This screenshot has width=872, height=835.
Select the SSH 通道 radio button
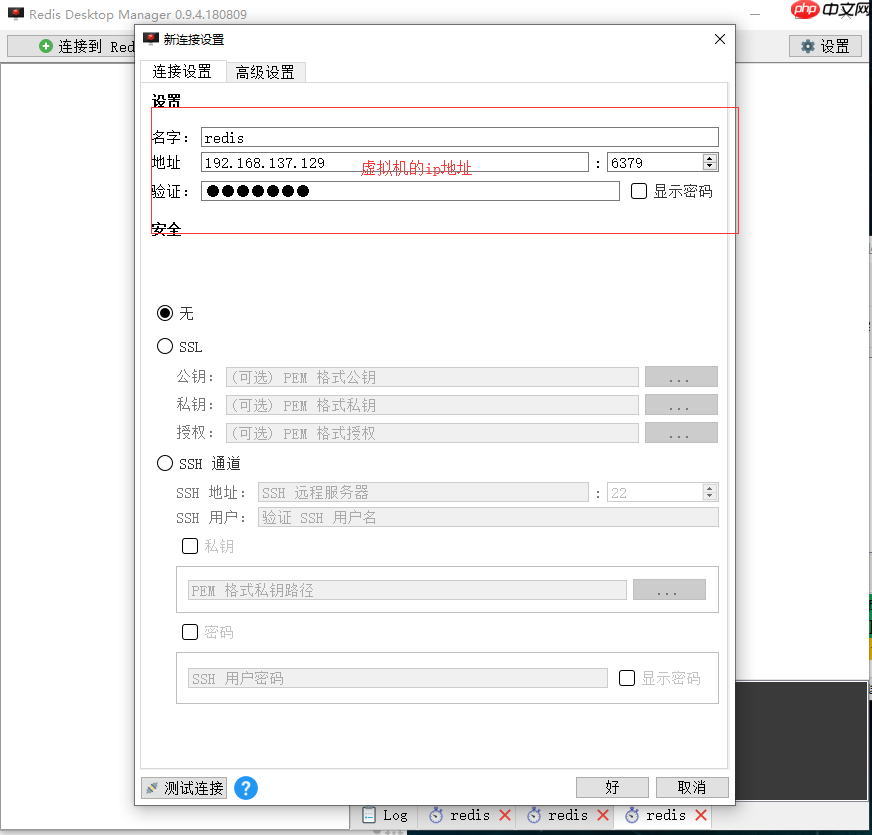tap(164, 463)
